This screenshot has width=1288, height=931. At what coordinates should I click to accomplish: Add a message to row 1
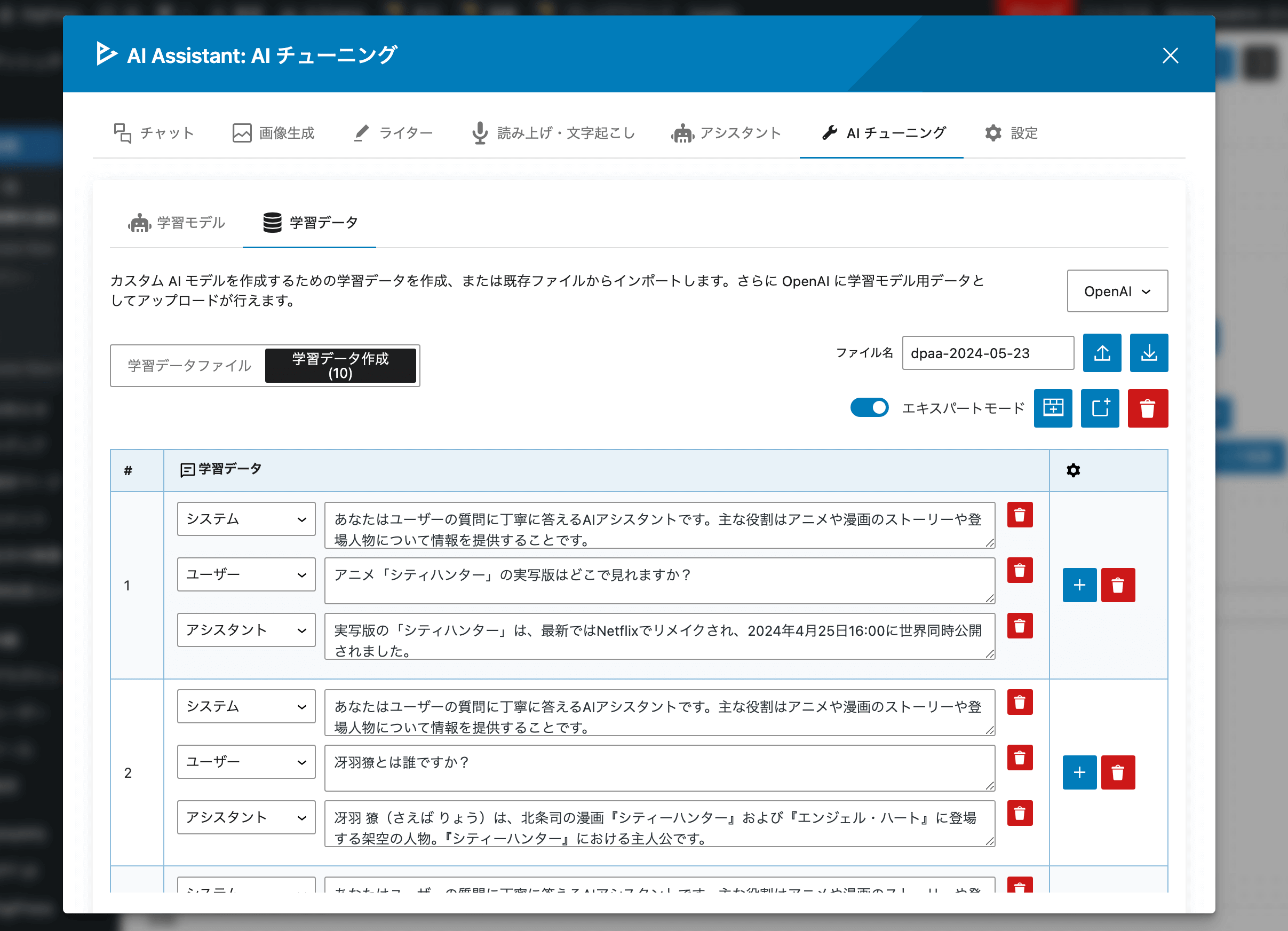pyautogui.click(x=1079, y=585)
